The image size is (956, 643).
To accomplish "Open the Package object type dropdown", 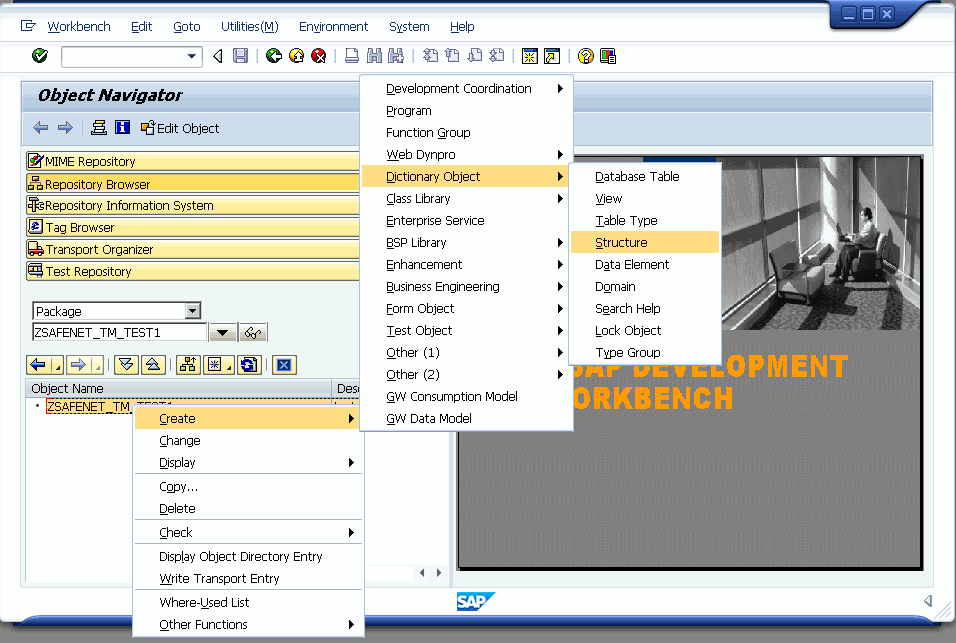I will [193, 311].
